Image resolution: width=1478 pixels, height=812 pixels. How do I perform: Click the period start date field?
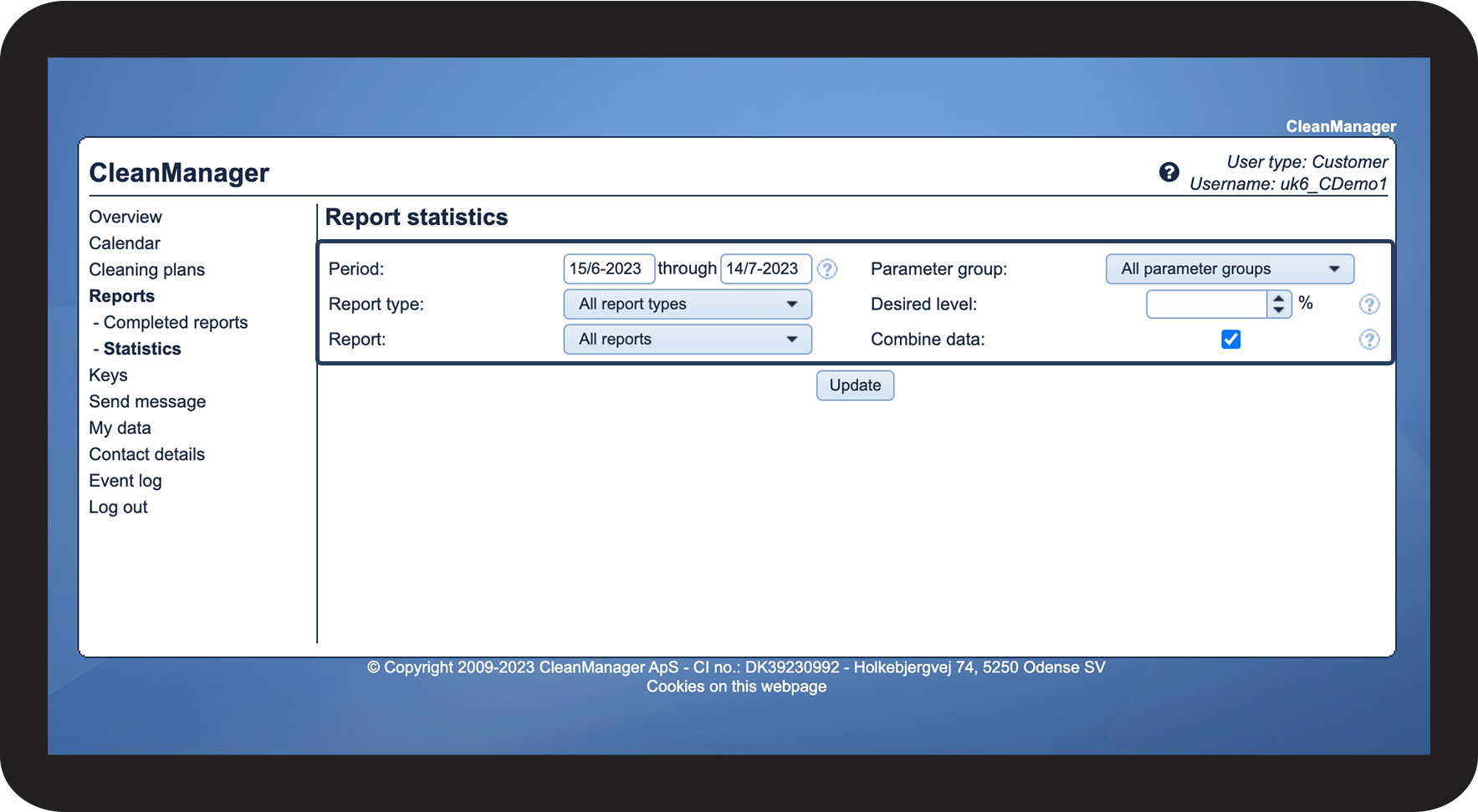coord(608,269)
